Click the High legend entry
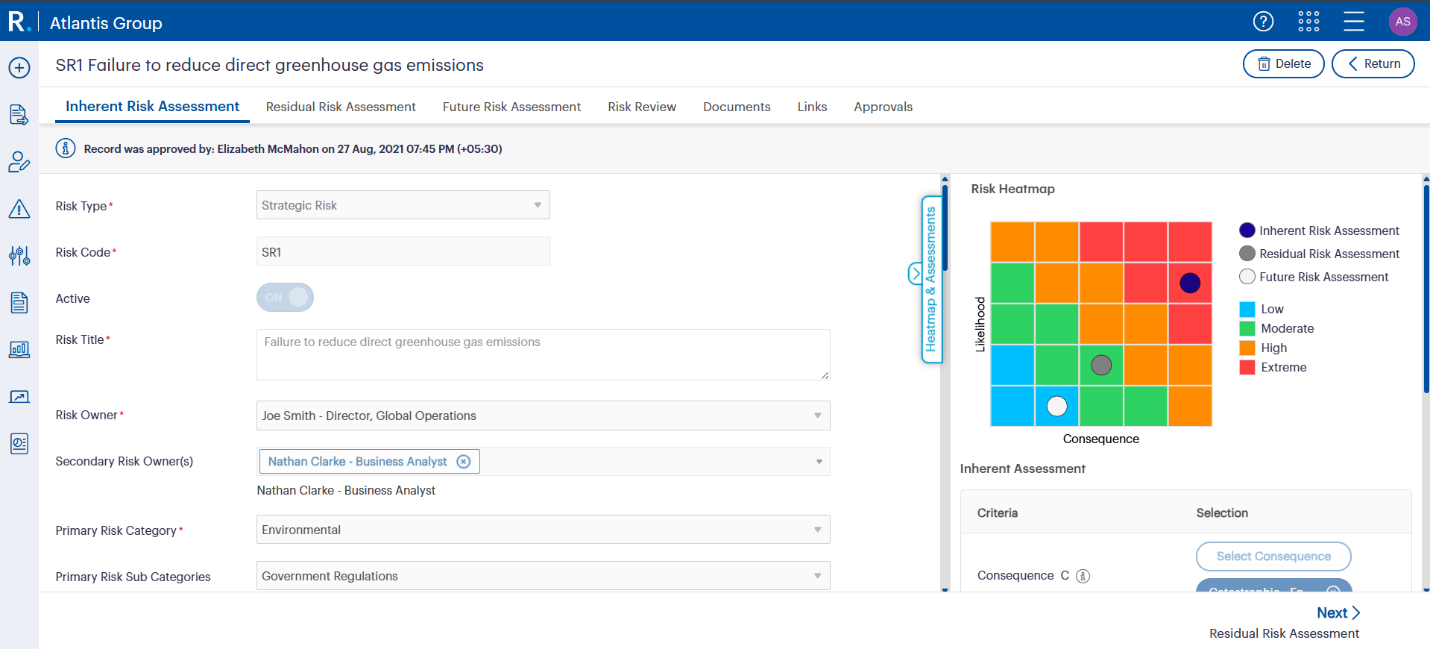The image size is (1430, 649). (x=1264, y=348)
